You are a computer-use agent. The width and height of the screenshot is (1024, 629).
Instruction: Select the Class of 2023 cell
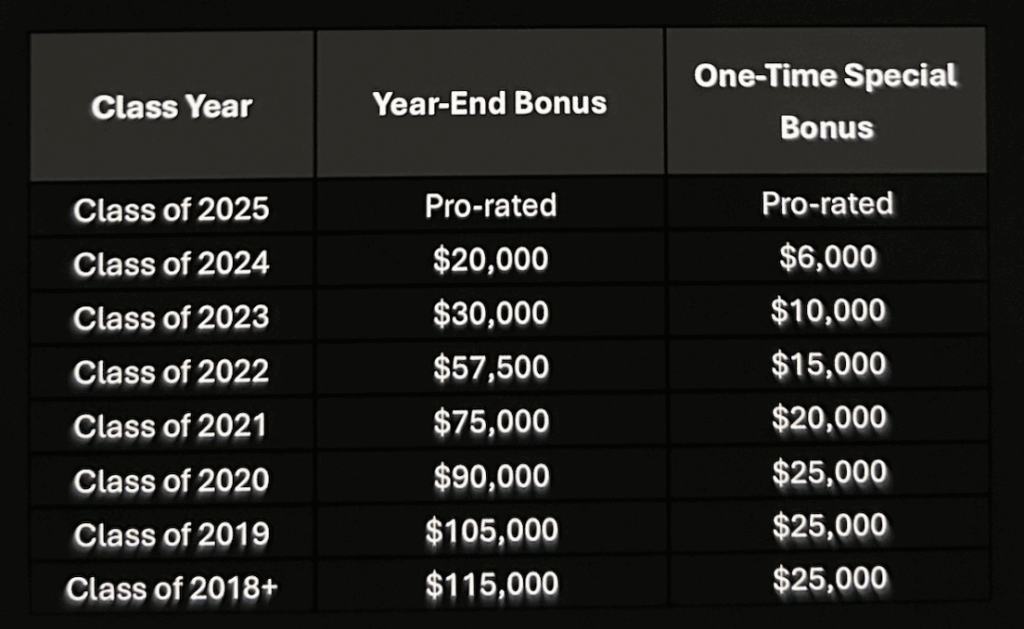[171, 318]
